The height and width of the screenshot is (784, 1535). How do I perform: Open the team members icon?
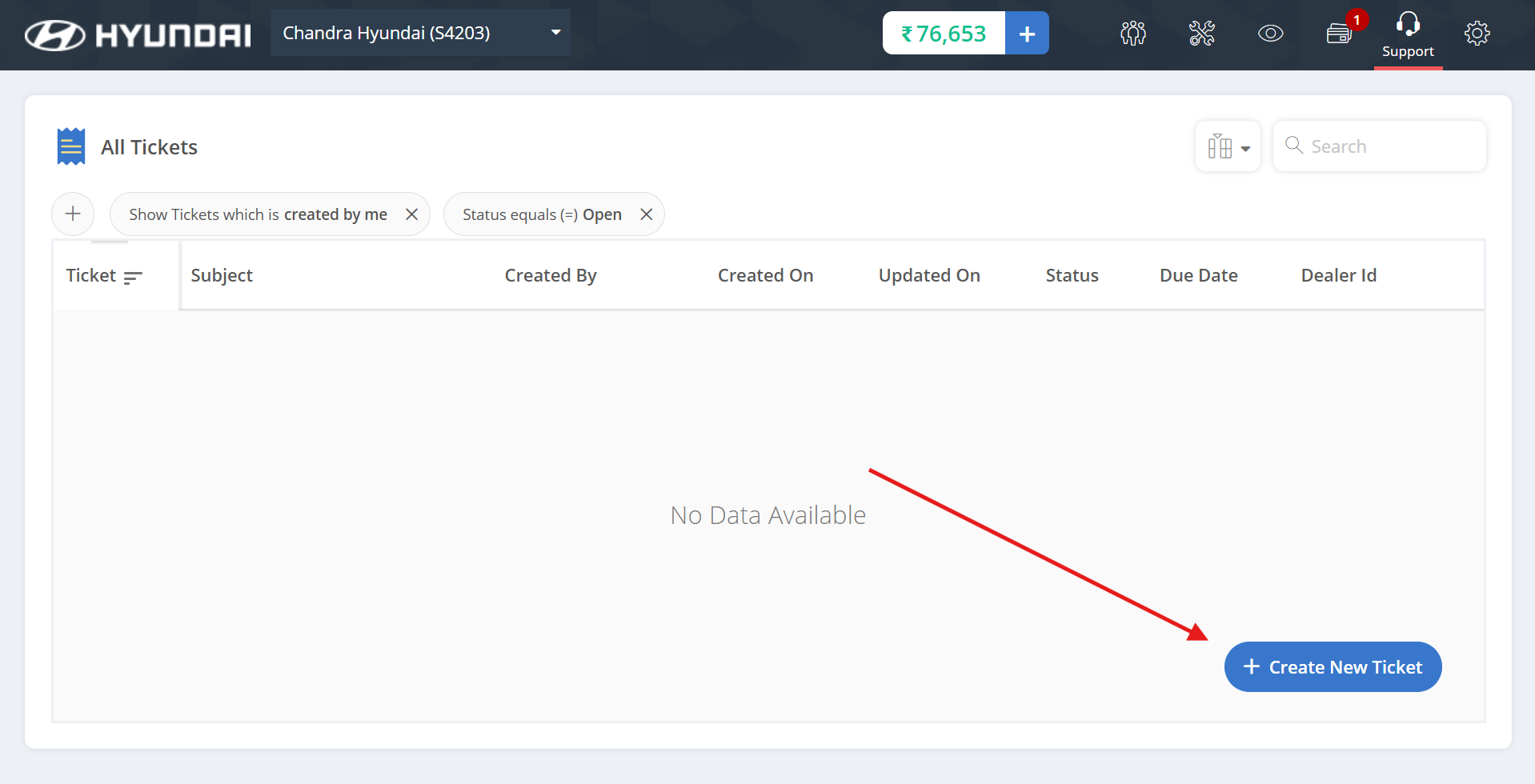point(1132,34)
